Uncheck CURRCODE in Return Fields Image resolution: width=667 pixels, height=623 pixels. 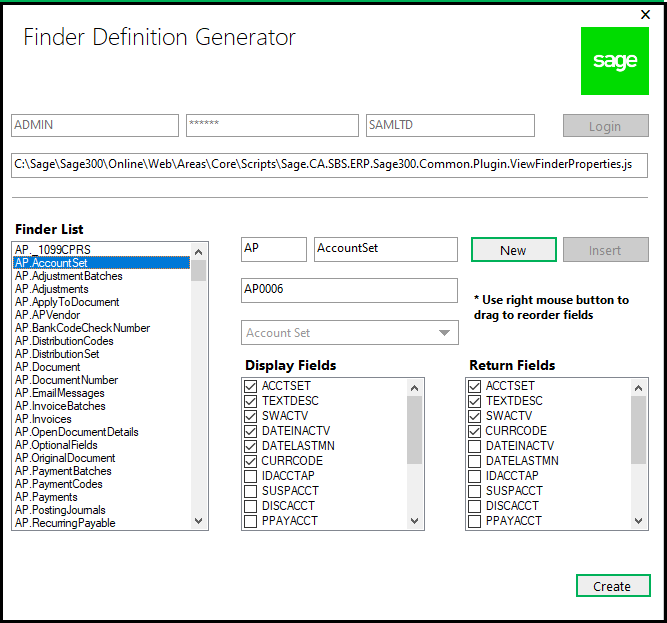point(474,431)
